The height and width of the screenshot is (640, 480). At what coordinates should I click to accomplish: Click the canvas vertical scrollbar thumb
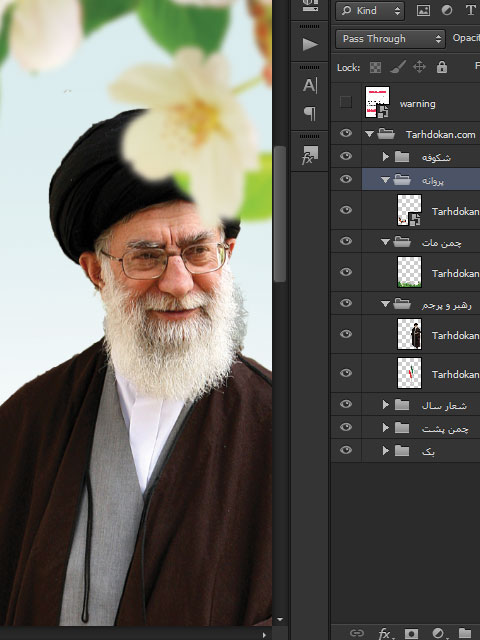click(280, 214)
